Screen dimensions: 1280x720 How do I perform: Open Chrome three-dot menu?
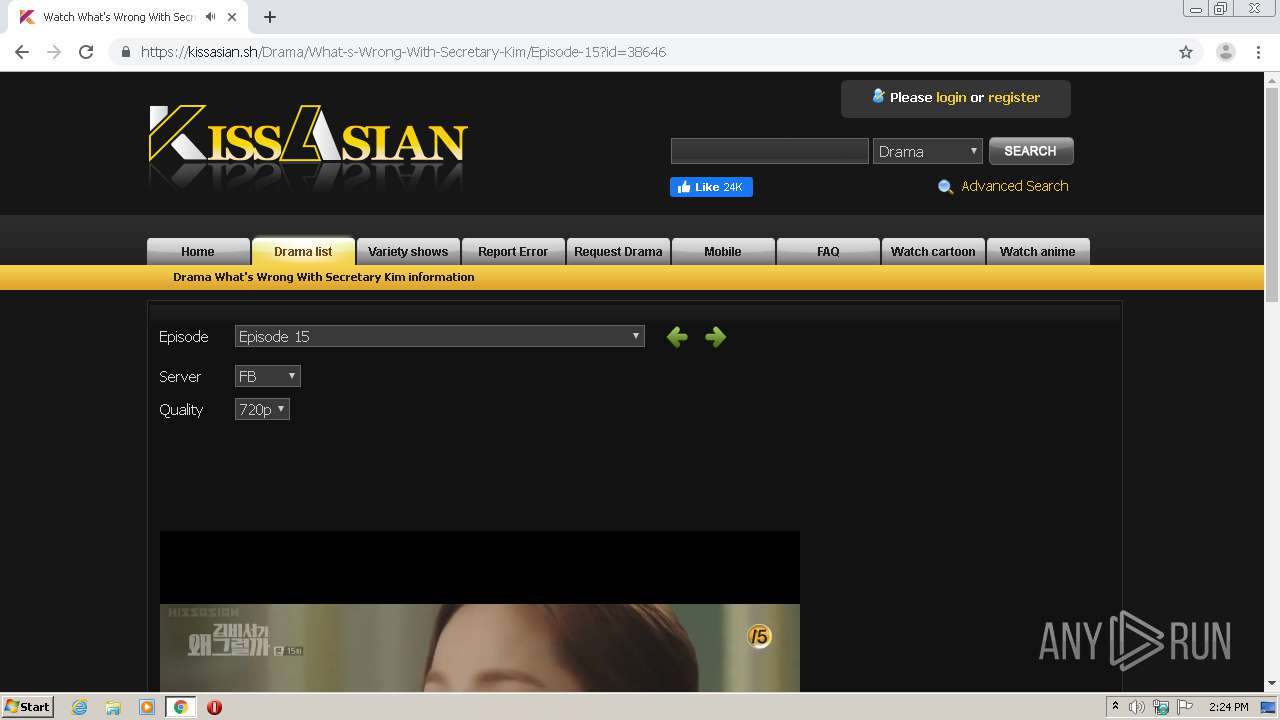(x=1258, y=52)
